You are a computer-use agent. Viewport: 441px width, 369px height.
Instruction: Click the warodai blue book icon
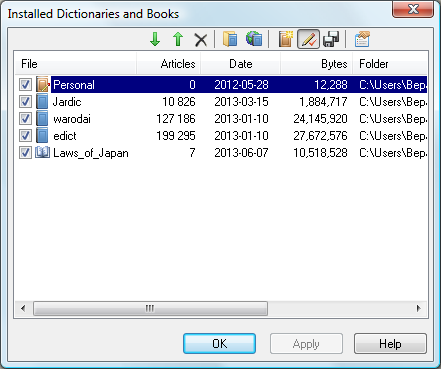click(x=42, y=118)
